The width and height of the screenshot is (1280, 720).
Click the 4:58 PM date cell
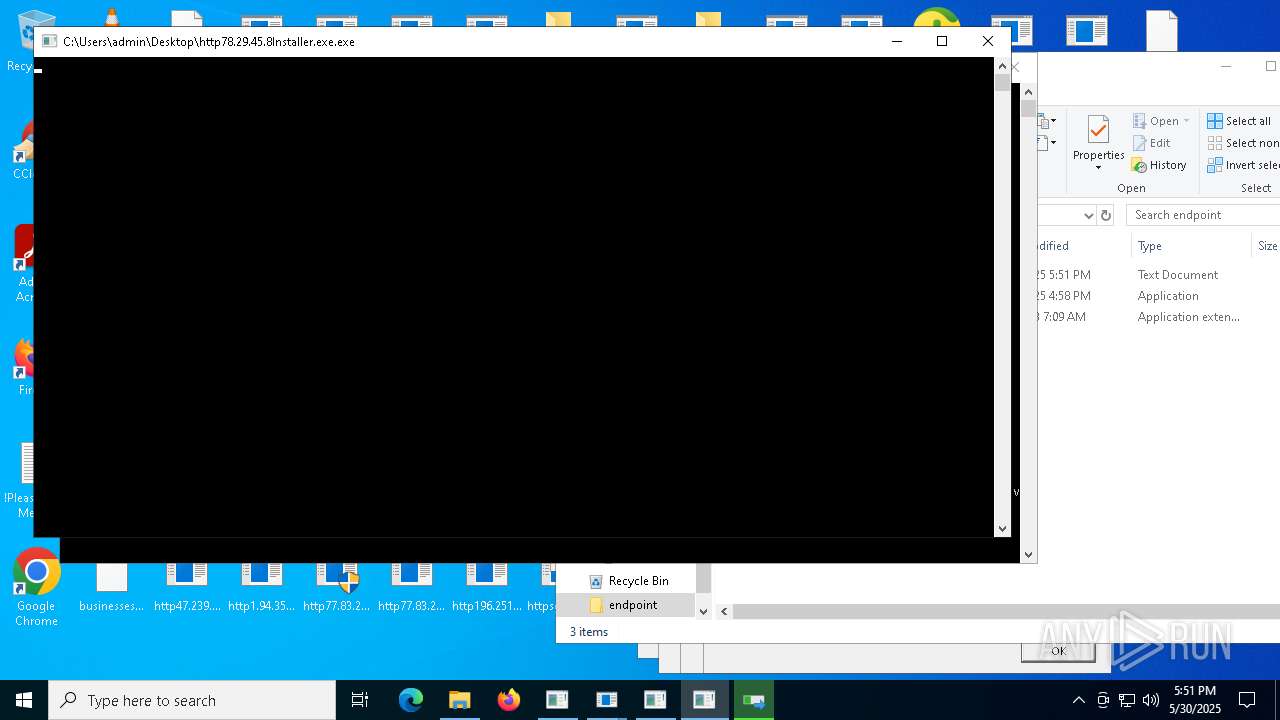point(1064,296)
